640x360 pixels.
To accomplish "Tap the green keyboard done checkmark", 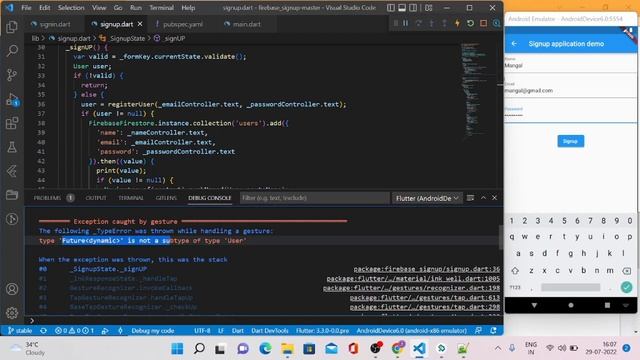I will pyautogui.click(x=626, y=287).
